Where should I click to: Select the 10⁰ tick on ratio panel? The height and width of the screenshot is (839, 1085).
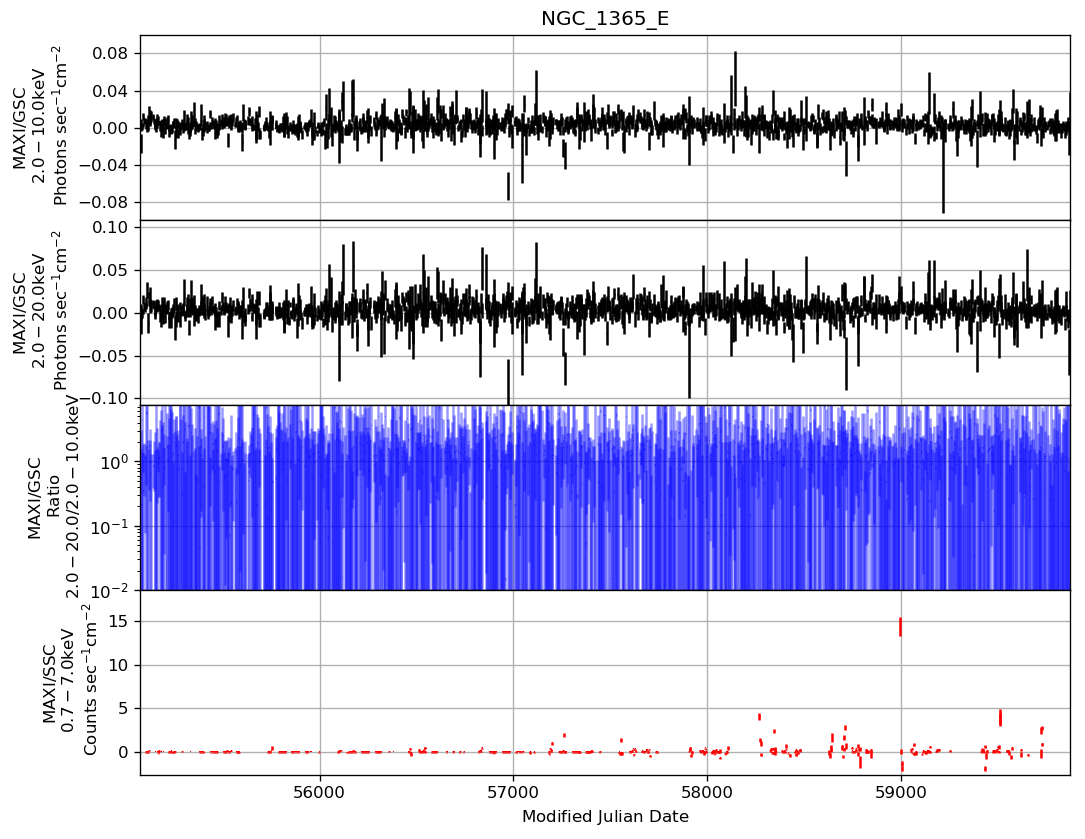tap(115, 460)
